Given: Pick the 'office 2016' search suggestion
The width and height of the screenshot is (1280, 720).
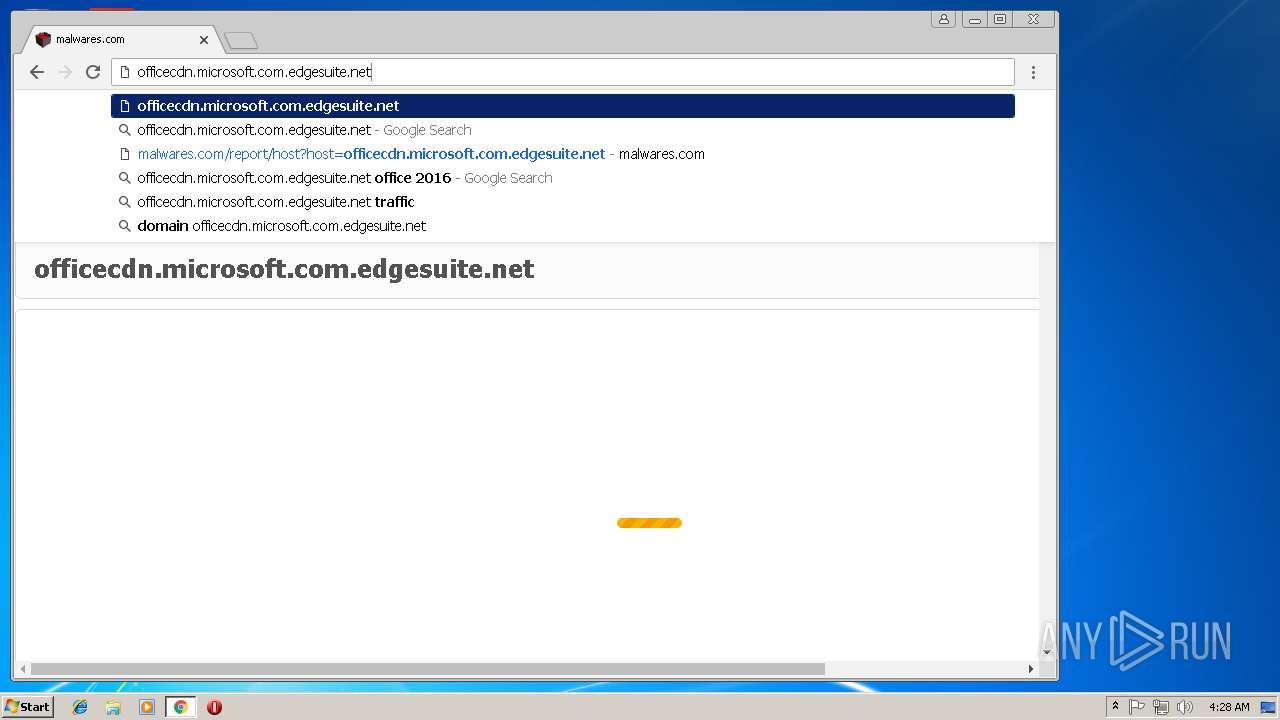Looking at the screenshot, I should point(563,178).
